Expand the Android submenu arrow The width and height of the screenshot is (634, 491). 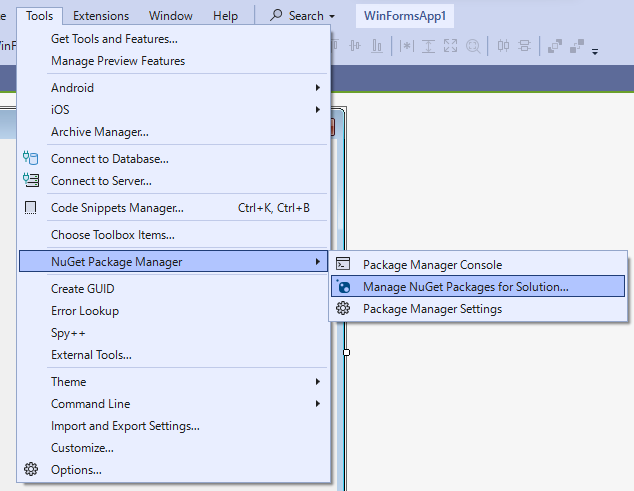(318, 88)
